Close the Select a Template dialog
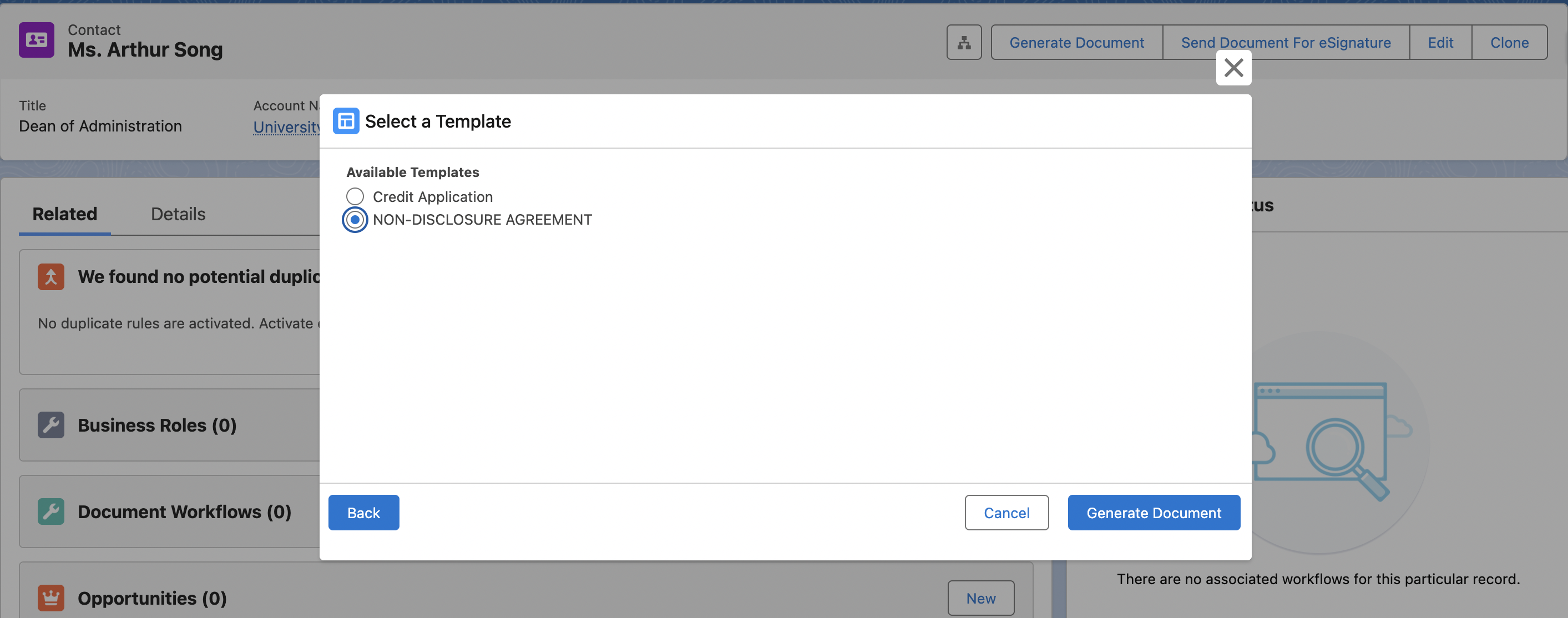 tap(1233, 68)
